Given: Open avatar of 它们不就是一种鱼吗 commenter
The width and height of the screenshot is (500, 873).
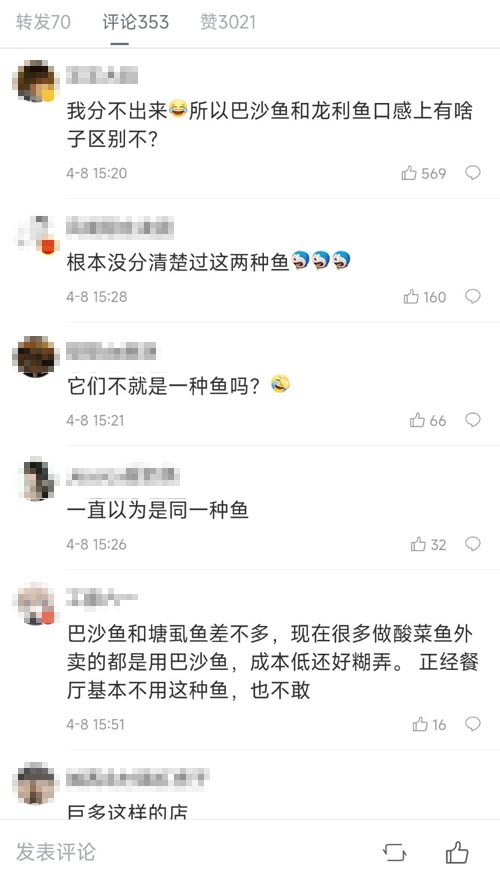Looking at the screenshot, I should (36, 357).
